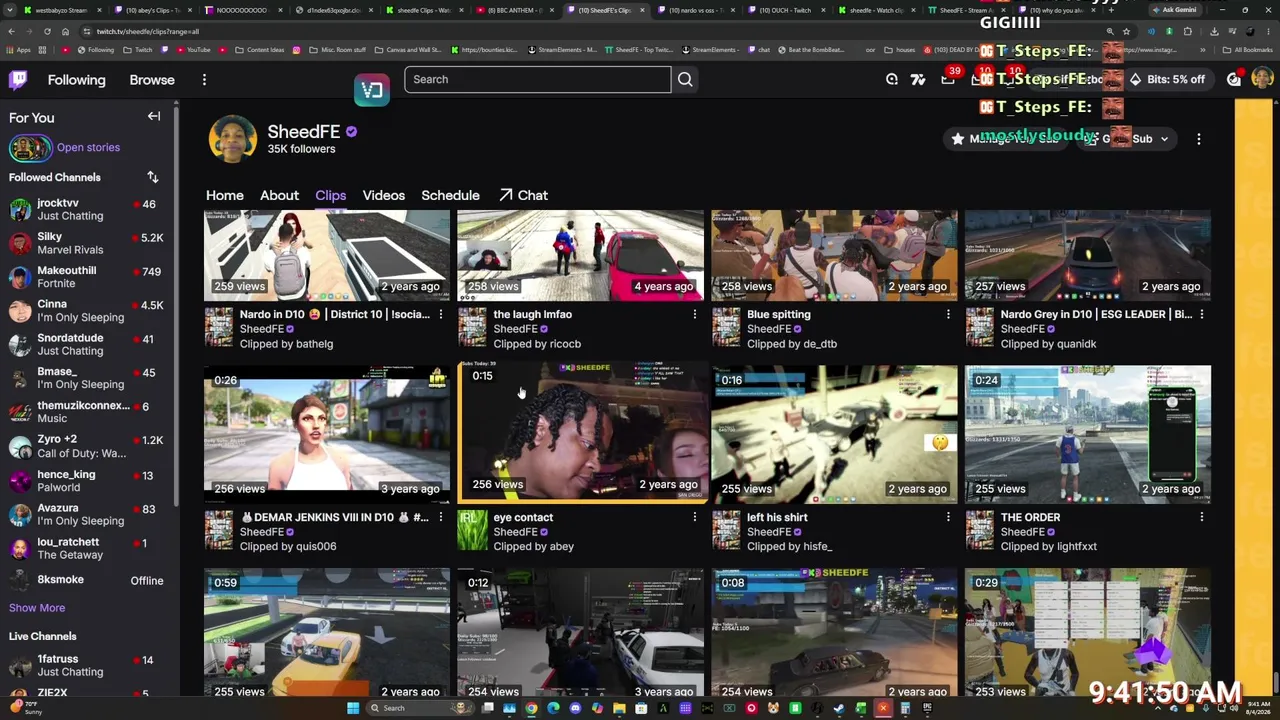Viewport: 1280px width, 720px height.
Task: Pop out the Chat link
Action: [523, 195]
